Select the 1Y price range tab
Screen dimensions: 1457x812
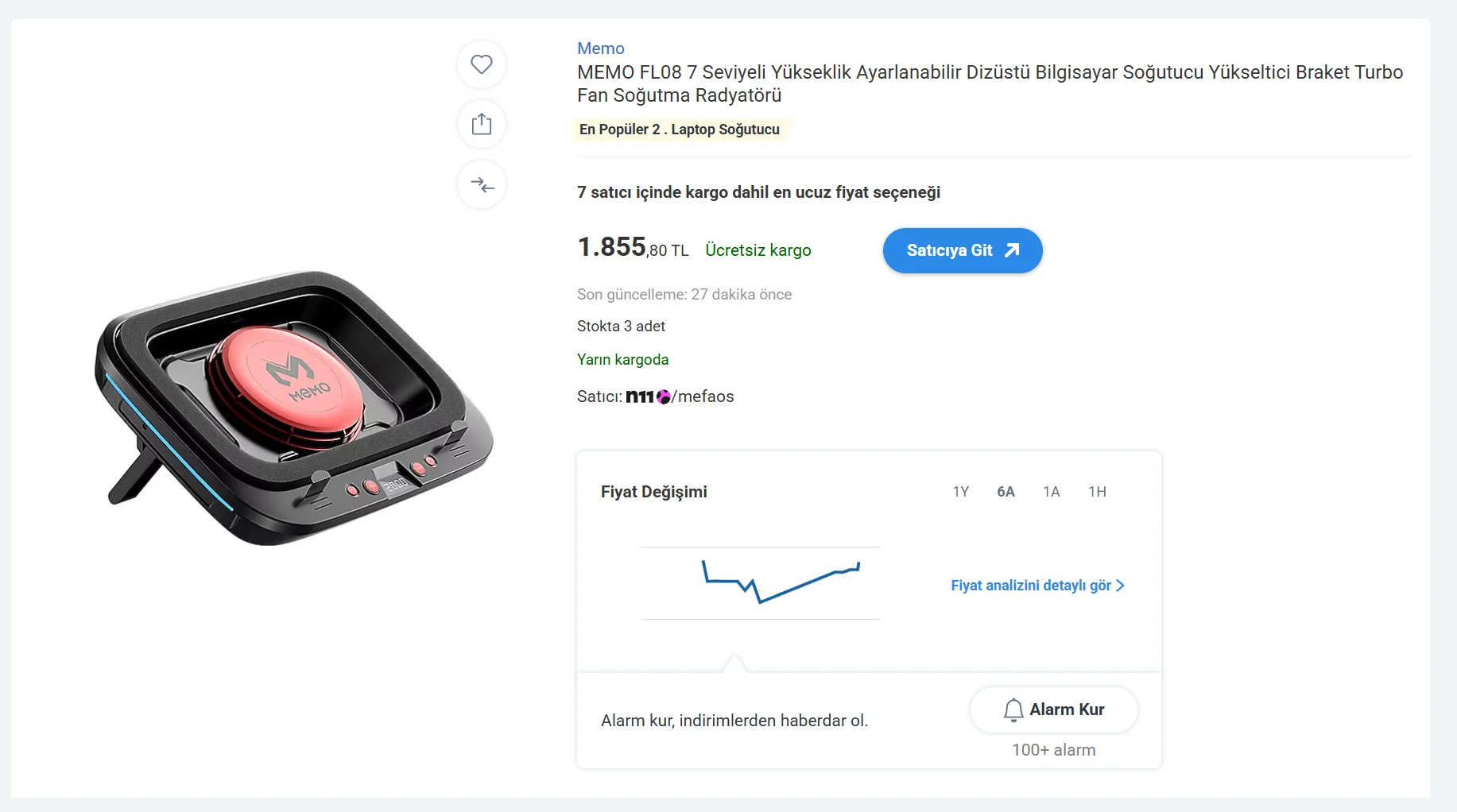pos(960,492)
